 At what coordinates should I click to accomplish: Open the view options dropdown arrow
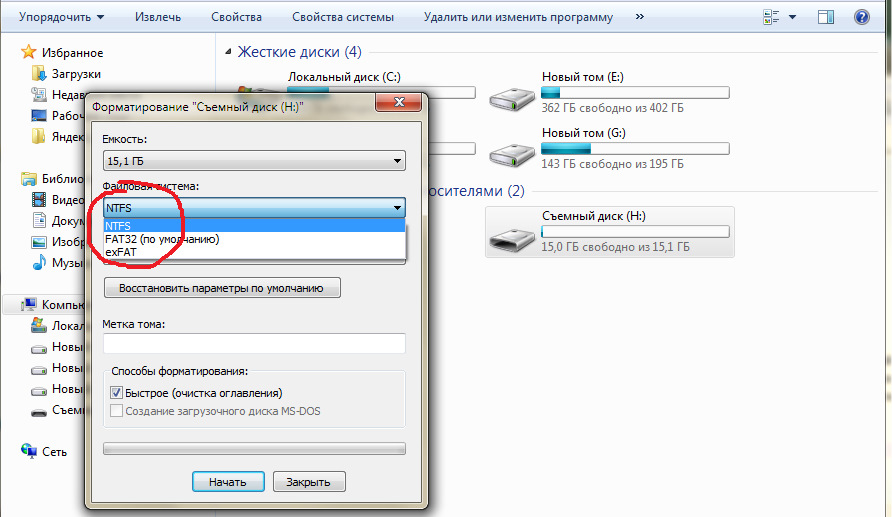click(x=792, y=17)
